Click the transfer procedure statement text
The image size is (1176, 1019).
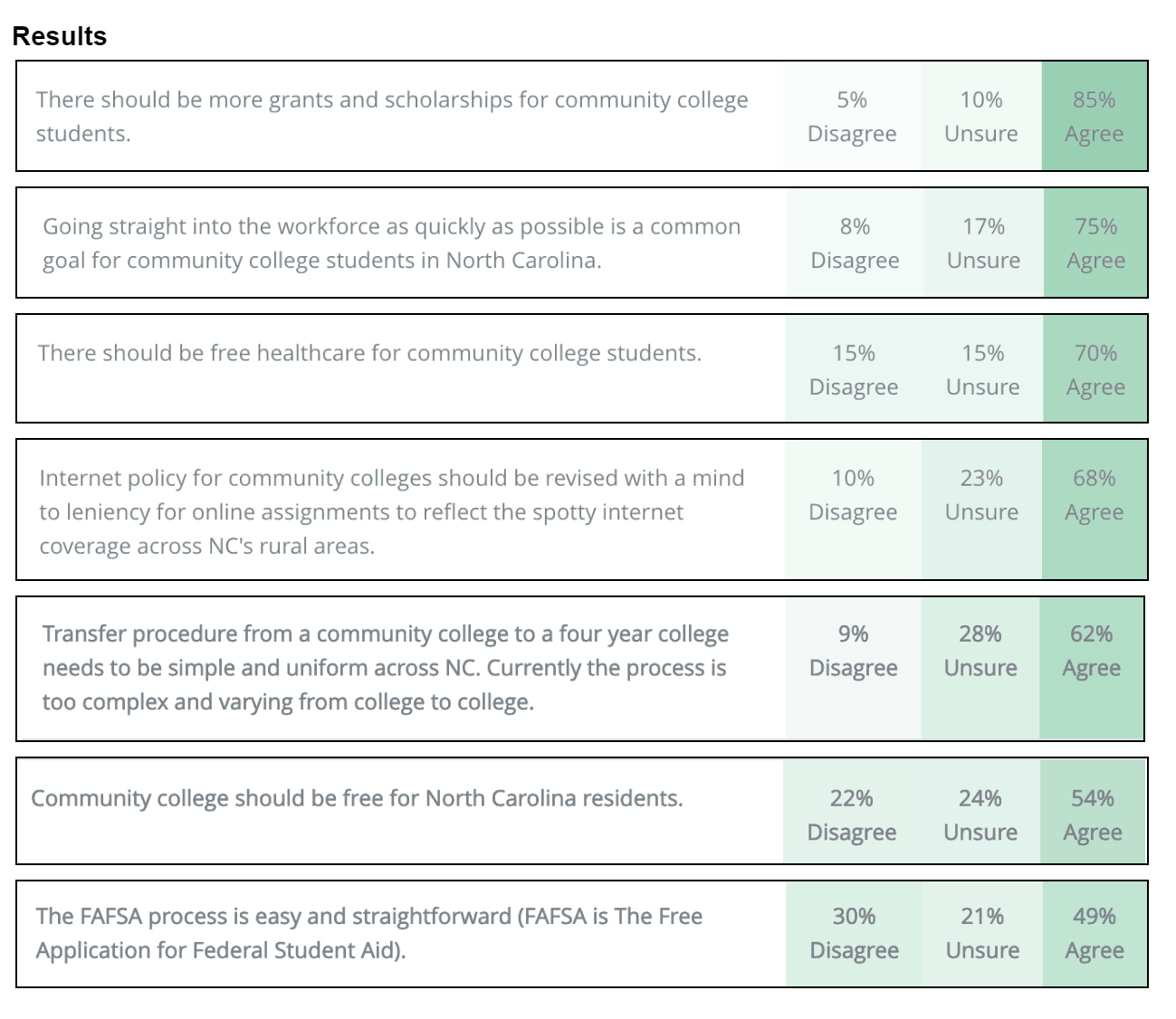click(x=386, y=668)
